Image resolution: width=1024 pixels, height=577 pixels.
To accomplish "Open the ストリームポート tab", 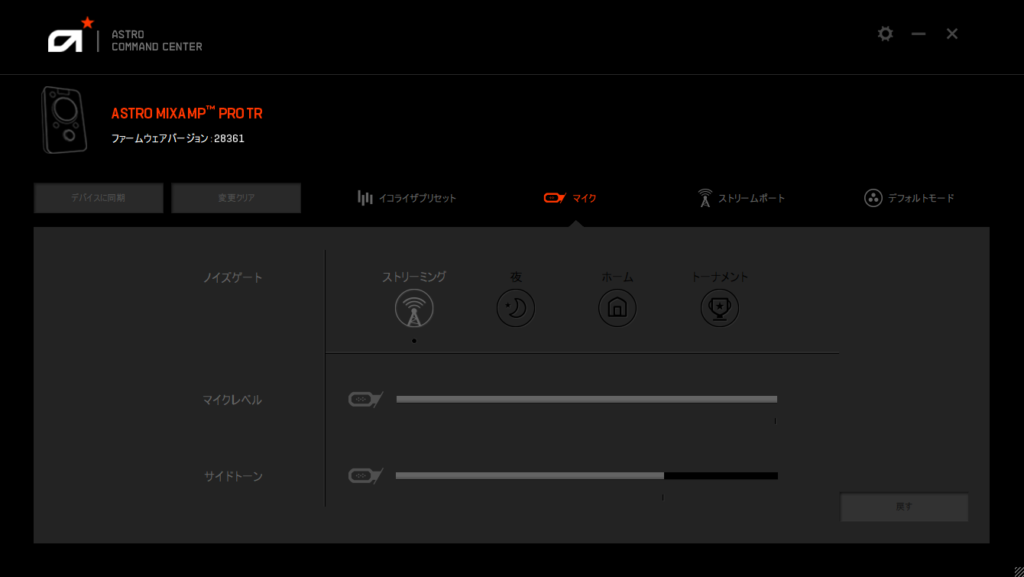I will click(741, 198).
